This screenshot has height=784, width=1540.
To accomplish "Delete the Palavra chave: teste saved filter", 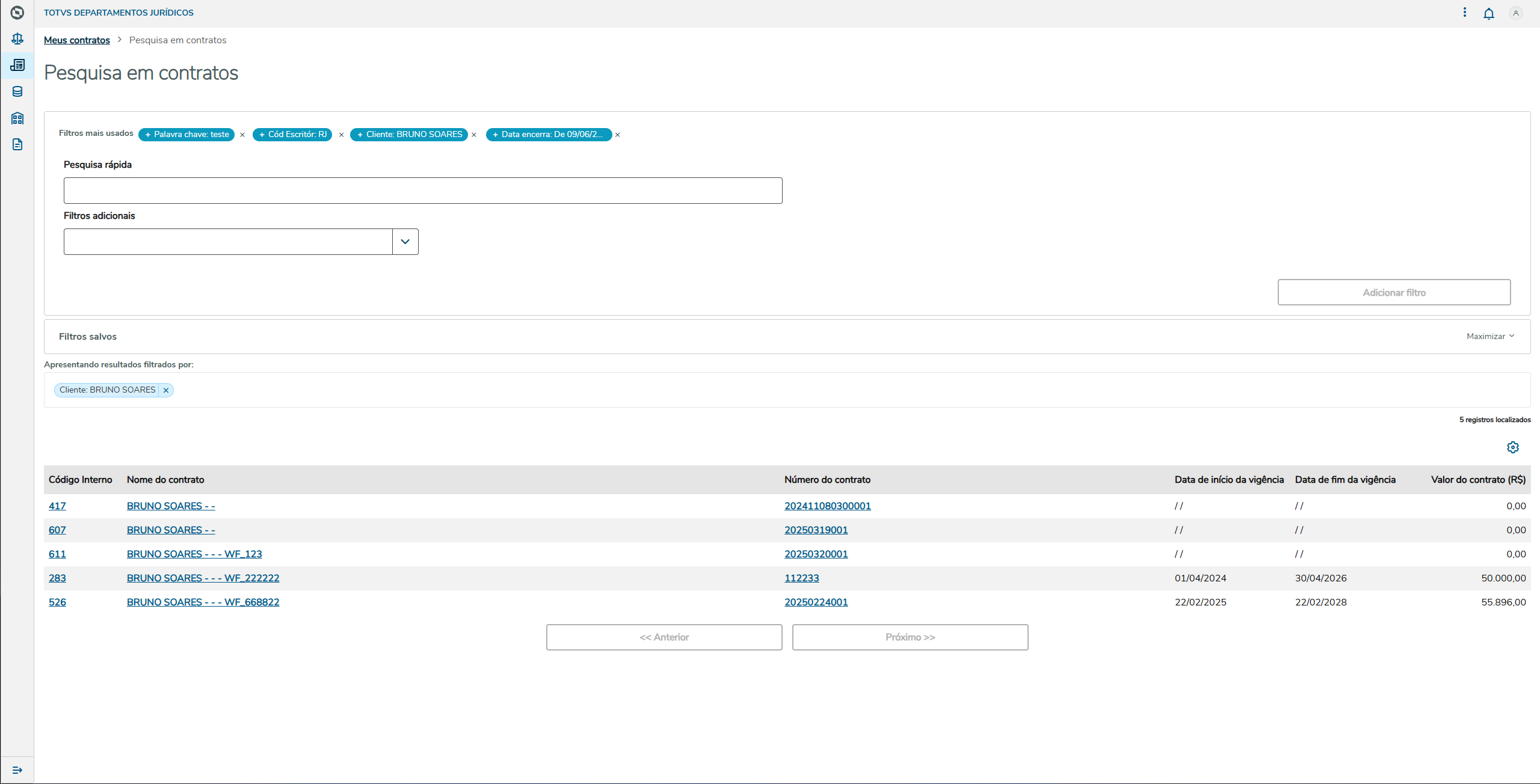I will point(242,135).
